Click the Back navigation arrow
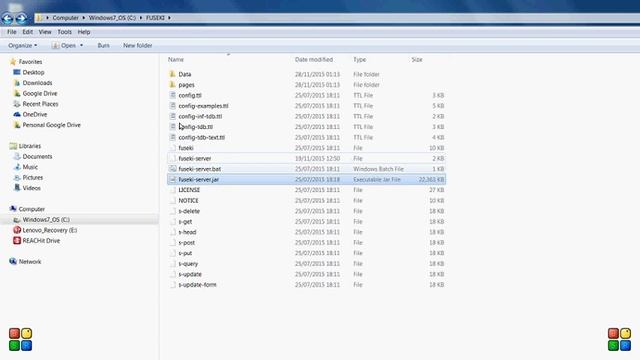The image size is (640, 360). (x=7, y=18)
